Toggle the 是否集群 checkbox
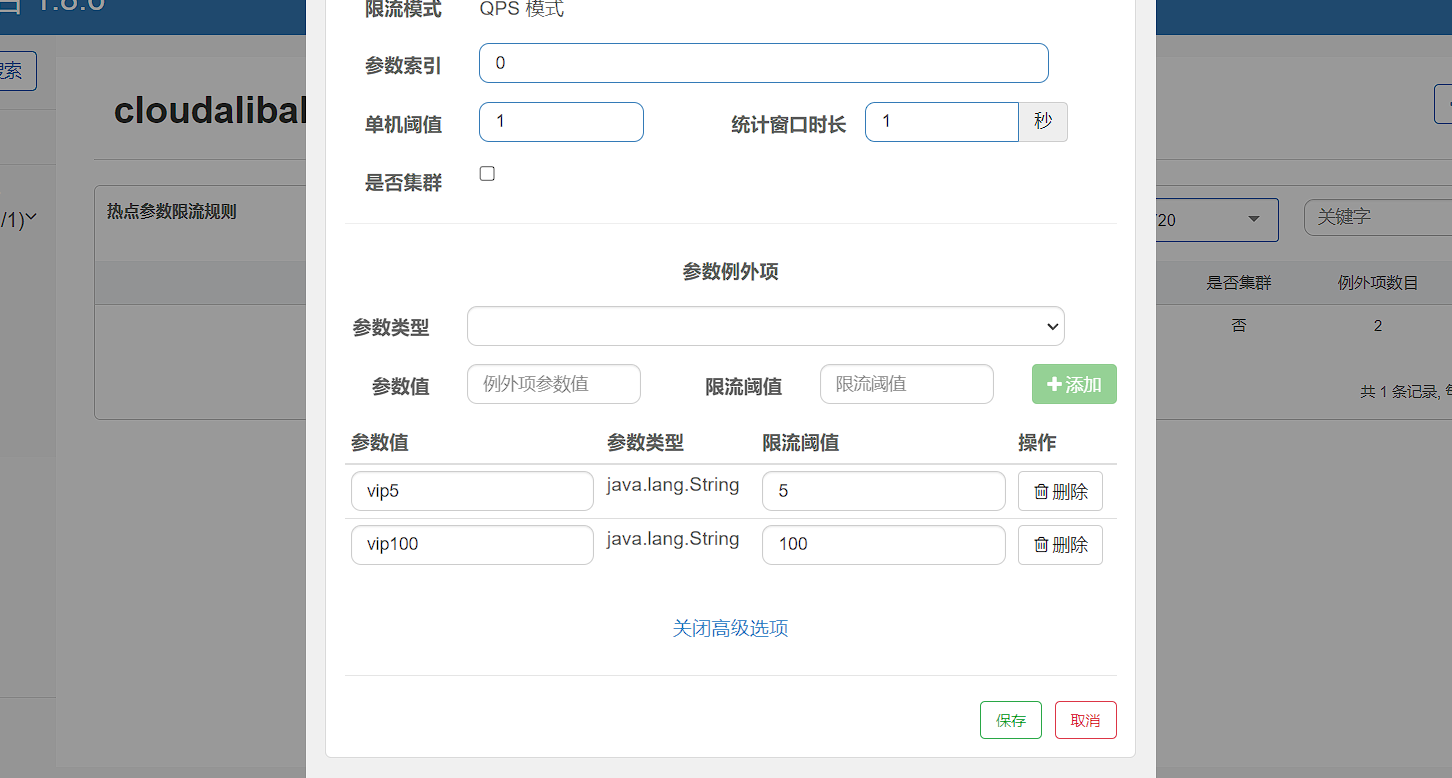This screenshot has height=778, width=1452. 487,174
